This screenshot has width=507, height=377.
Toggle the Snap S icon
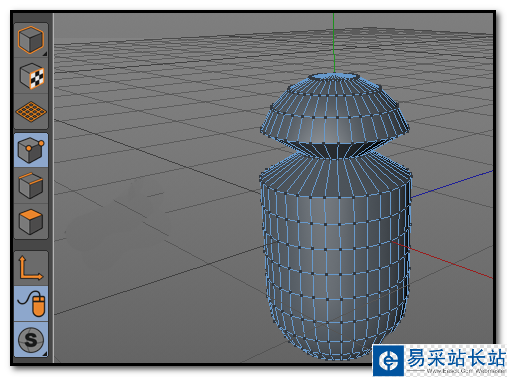coord(31,340)
